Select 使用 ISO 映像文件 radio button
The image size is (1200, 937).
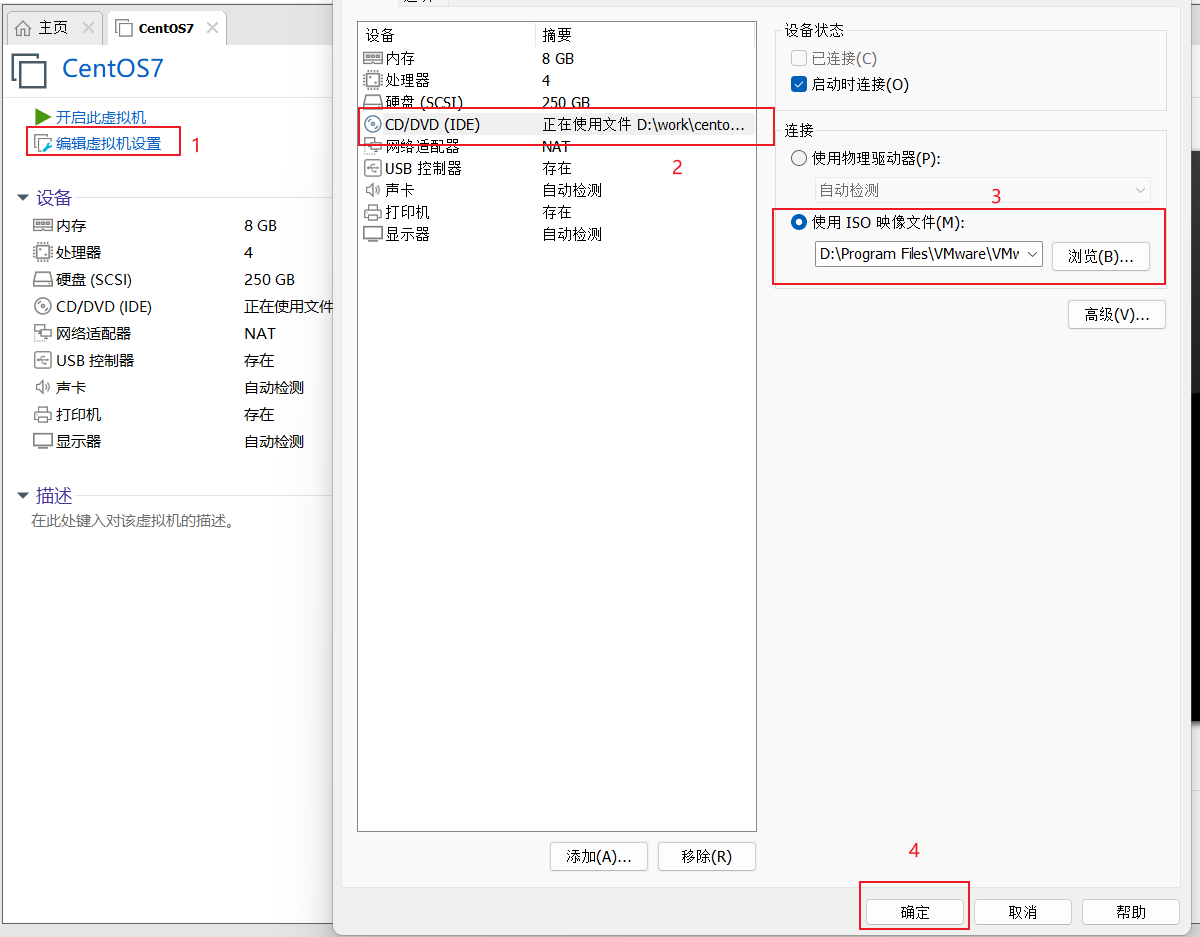pos(799,222)
